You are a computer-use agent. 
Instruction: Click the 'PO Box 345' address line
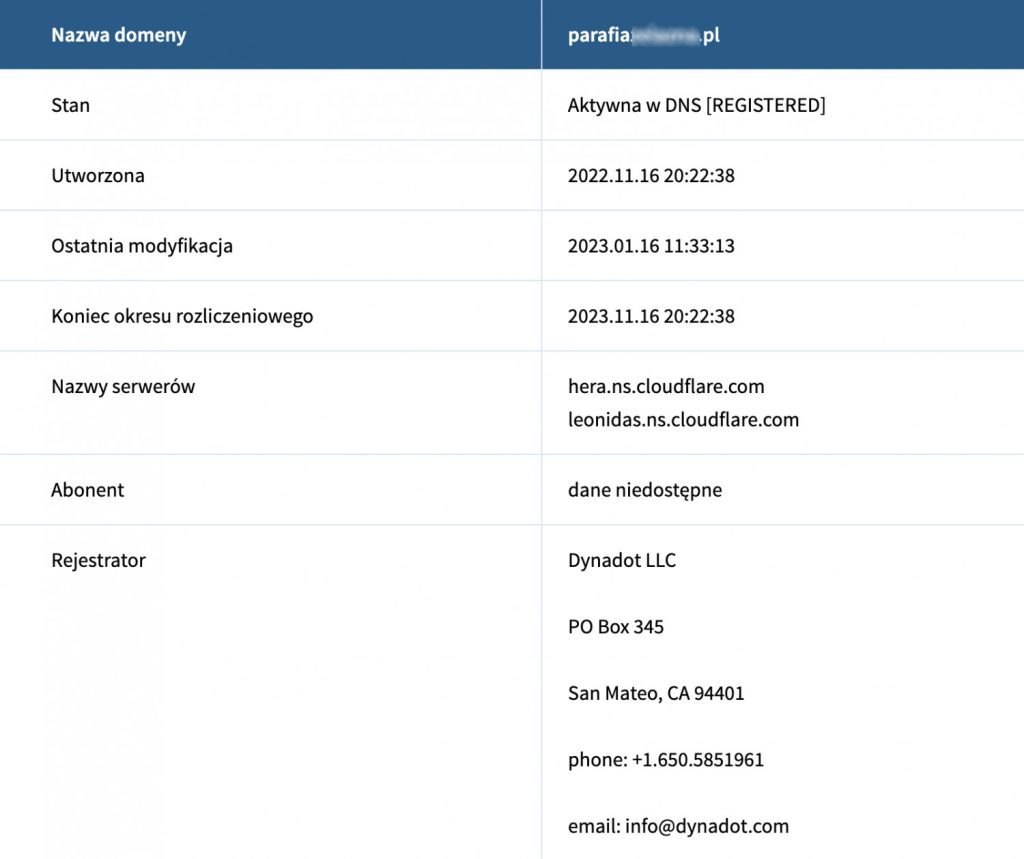[x=615, y=627]
